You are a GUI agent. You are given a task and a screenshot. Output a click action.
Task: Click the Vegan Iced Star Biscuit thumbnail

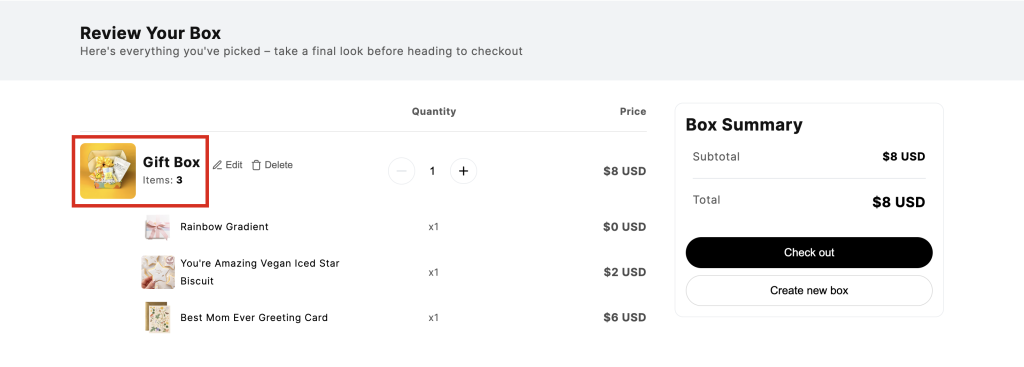(158, 272)
